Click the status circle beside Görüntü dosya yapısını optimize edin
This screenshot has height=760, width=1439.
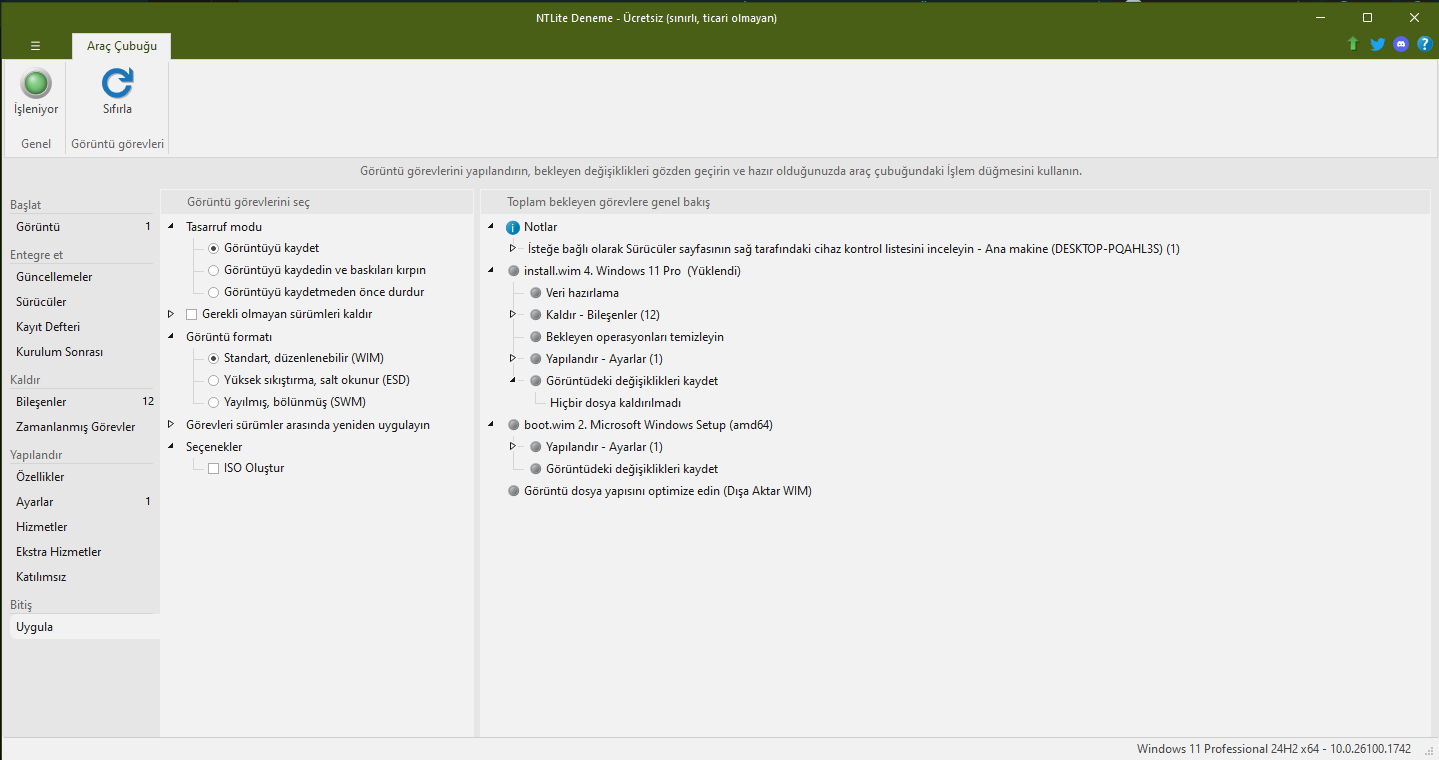(x=514, y=491)
